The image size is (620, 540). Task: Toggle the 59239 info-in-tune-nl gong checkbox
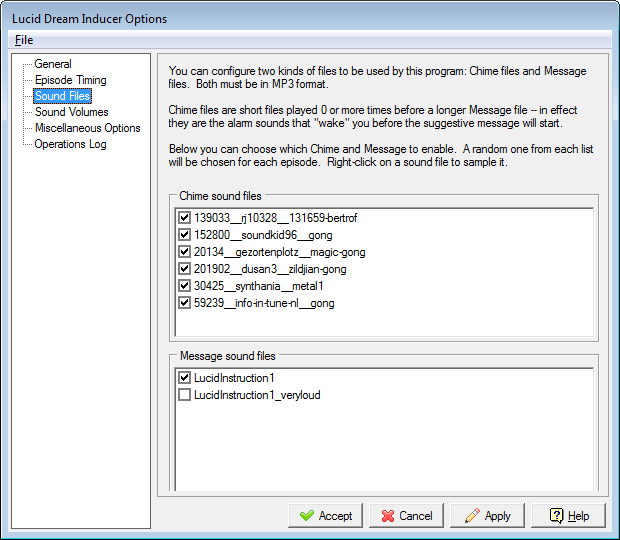point(184,302)
